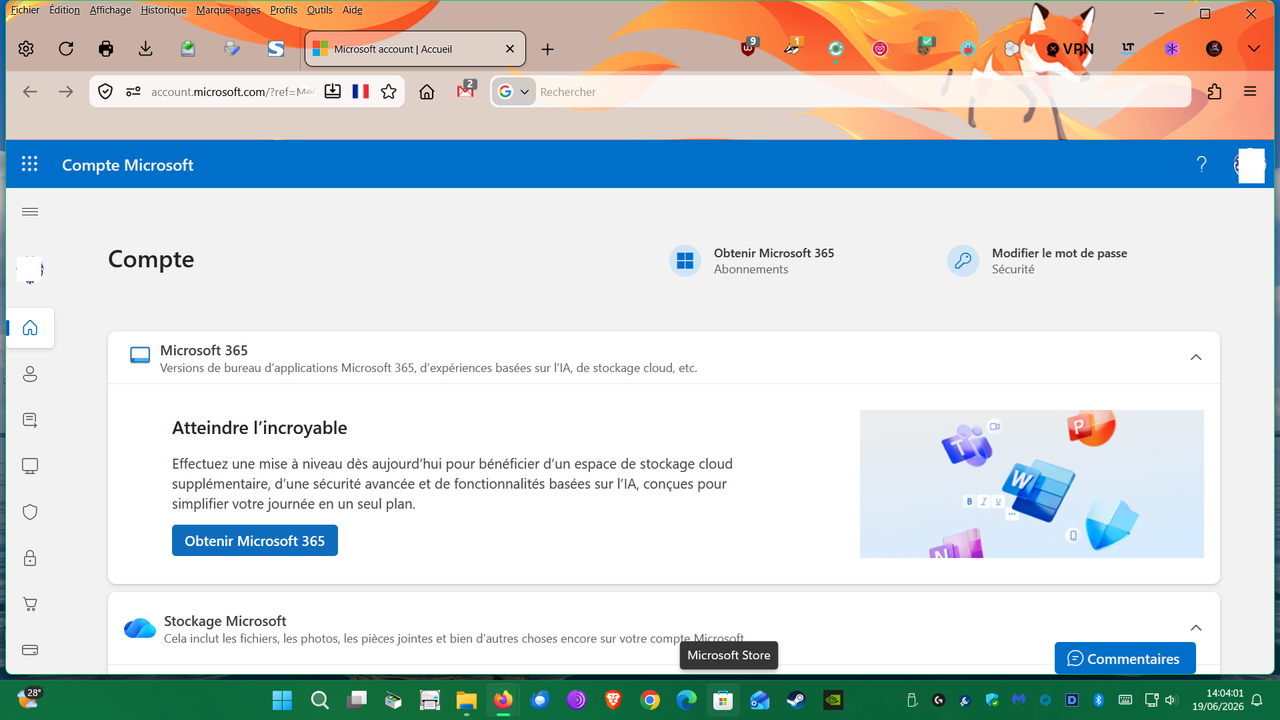Open the Microsoft apps launcher grid
The width and height of the screenshot is (1280, 720).
tap(30, 164)
